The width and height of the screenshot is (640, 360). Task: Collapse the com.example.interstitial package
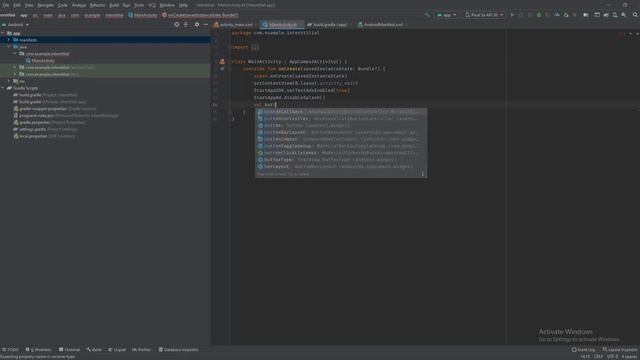15,54
